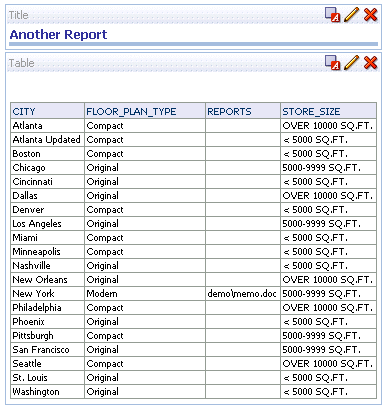Click the STORE_SIZE column header
Screen dimensions: 391x415
[x=329, y=111]
